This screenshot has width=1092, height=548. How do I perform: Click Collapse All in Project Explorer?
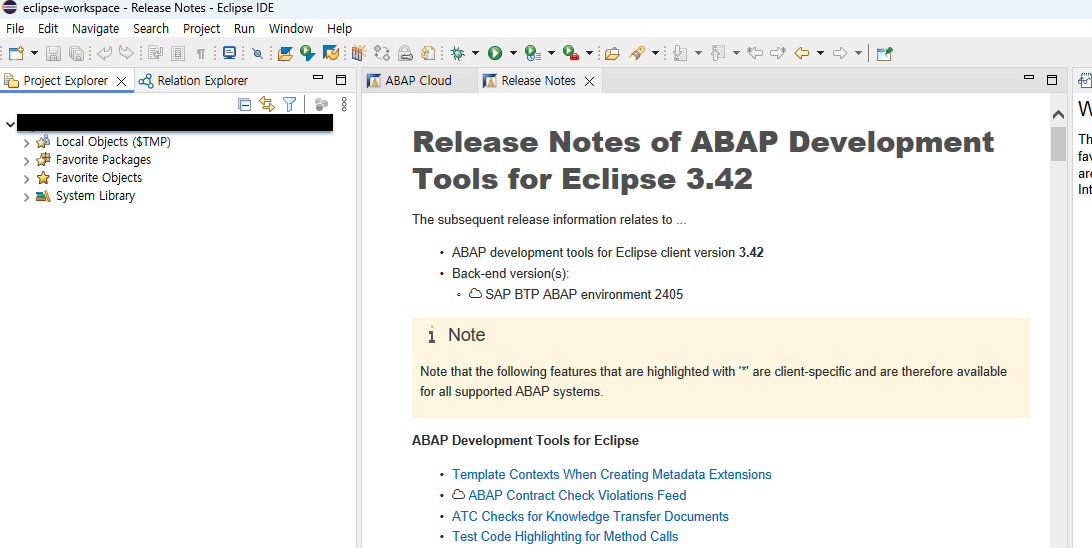point(244,104)
